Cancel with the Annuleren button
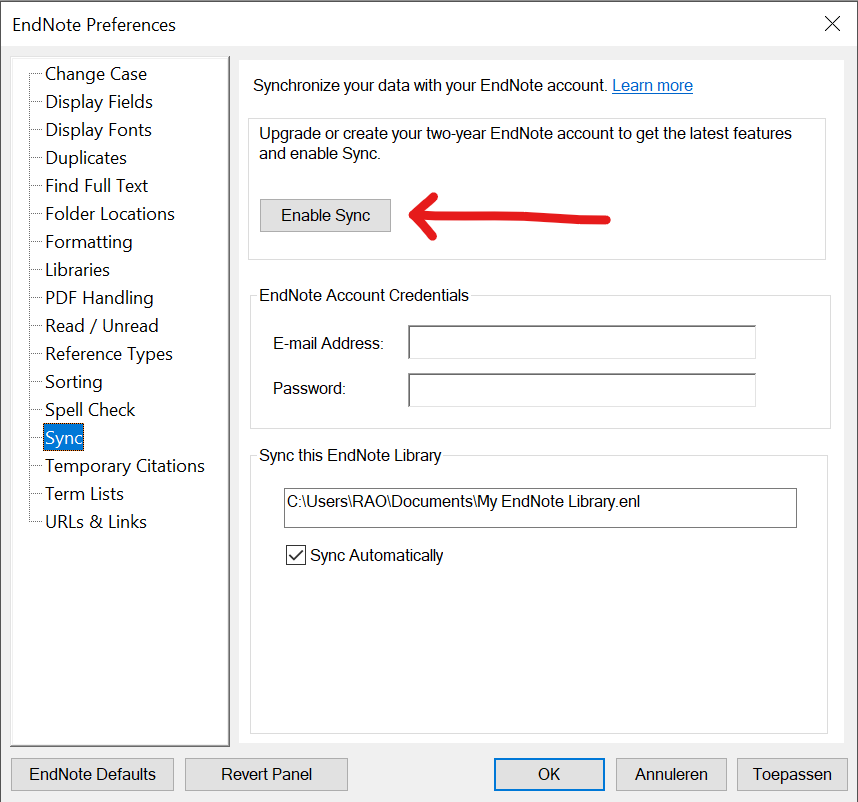Screen dimensions: 858x802 (671, 774)
